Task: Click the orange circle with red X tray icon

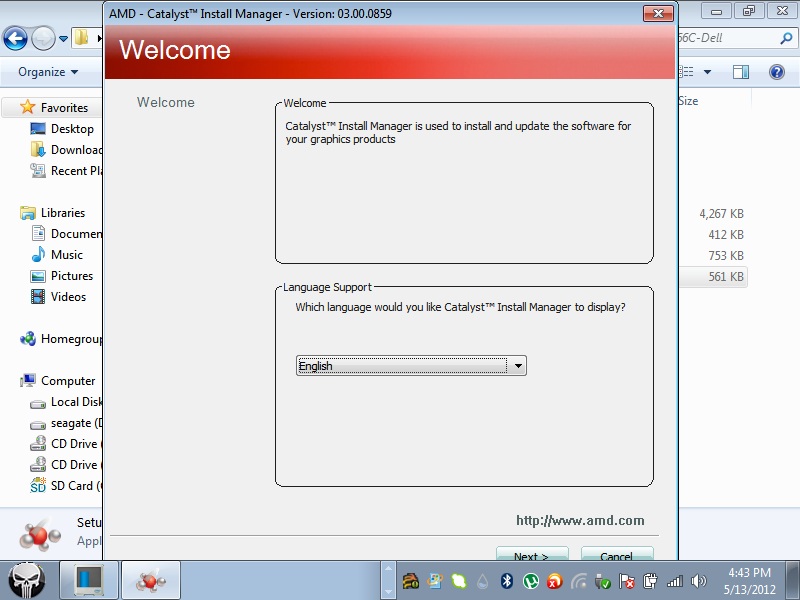Action: click(555, 581)
